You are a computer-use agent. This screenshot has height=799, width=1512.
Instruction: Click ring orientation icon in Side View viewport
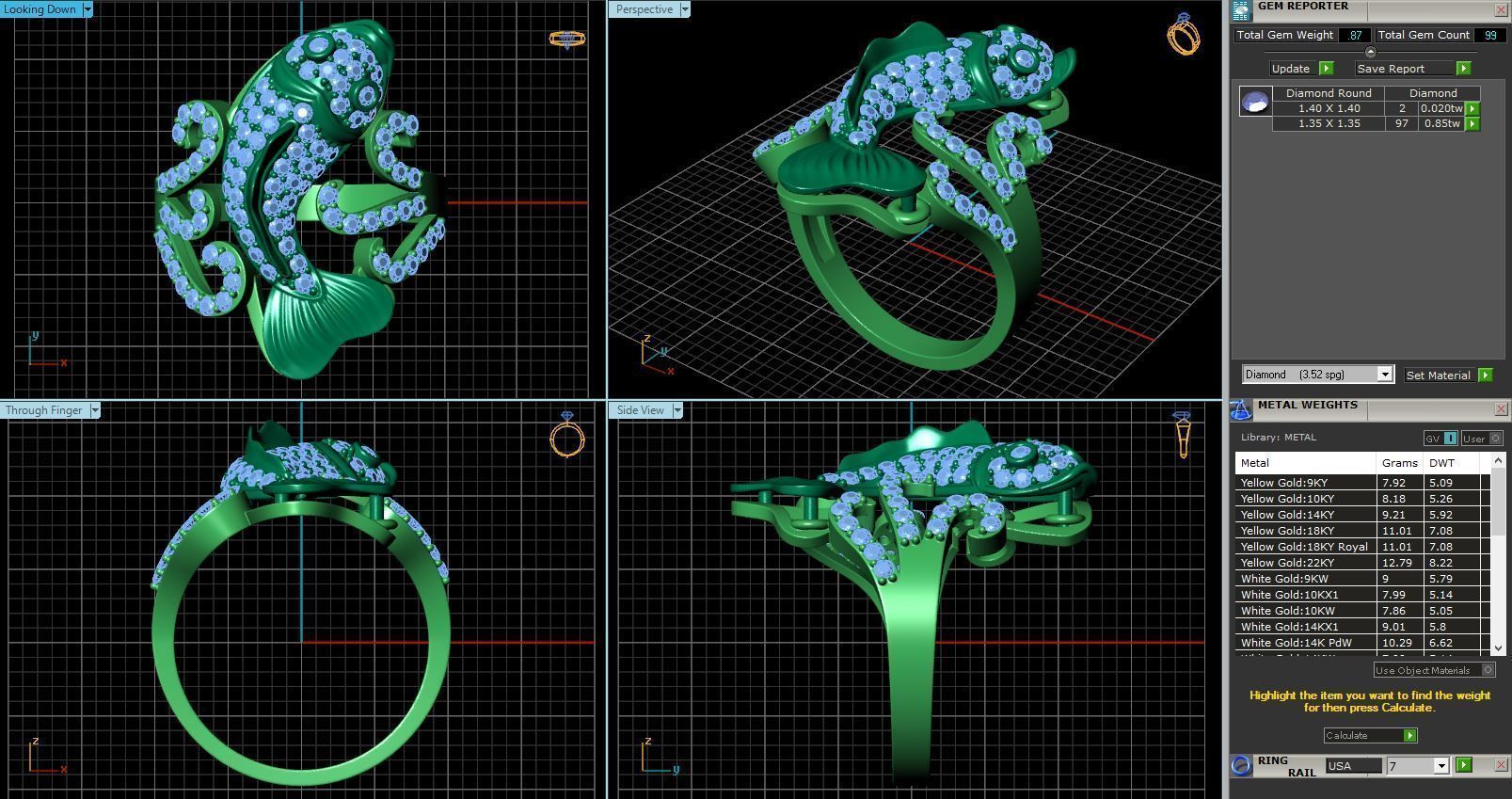1183,434
